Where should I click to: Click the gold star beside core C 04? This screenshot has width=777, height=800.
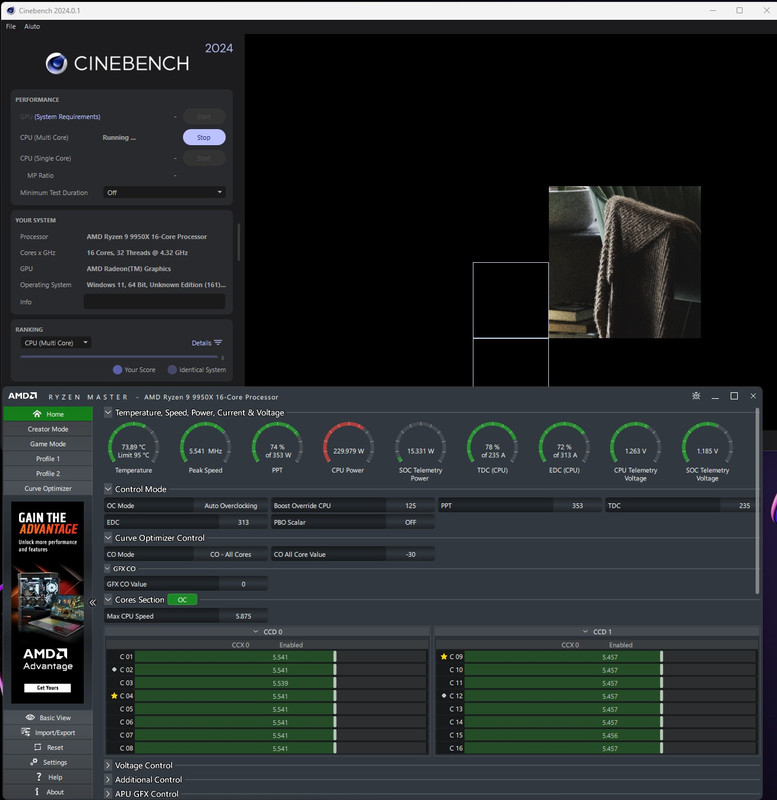pyautogui.click(x=114, y=695)
